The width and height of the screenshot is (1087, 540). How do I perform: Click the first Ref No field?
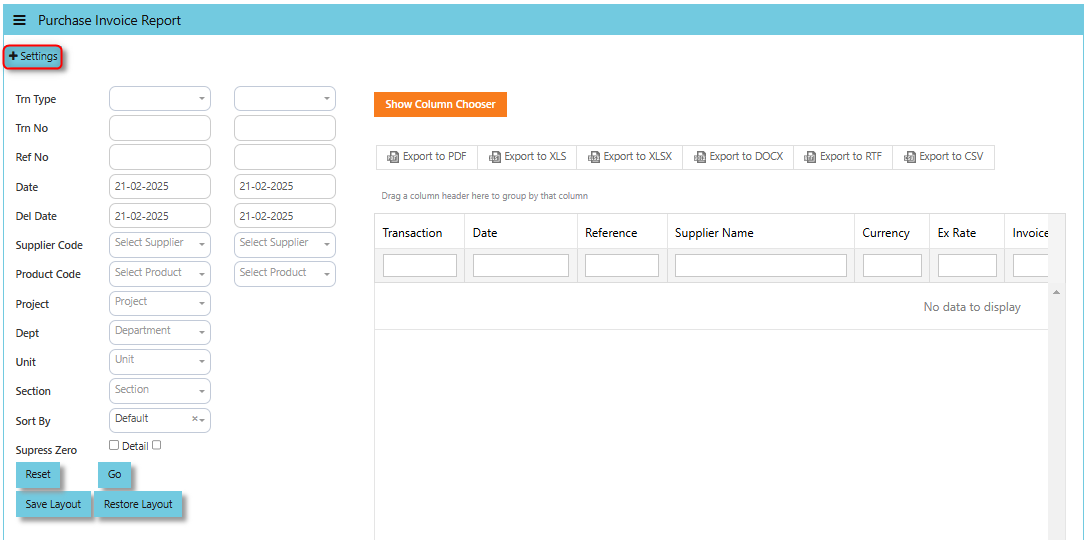[160, 157]
